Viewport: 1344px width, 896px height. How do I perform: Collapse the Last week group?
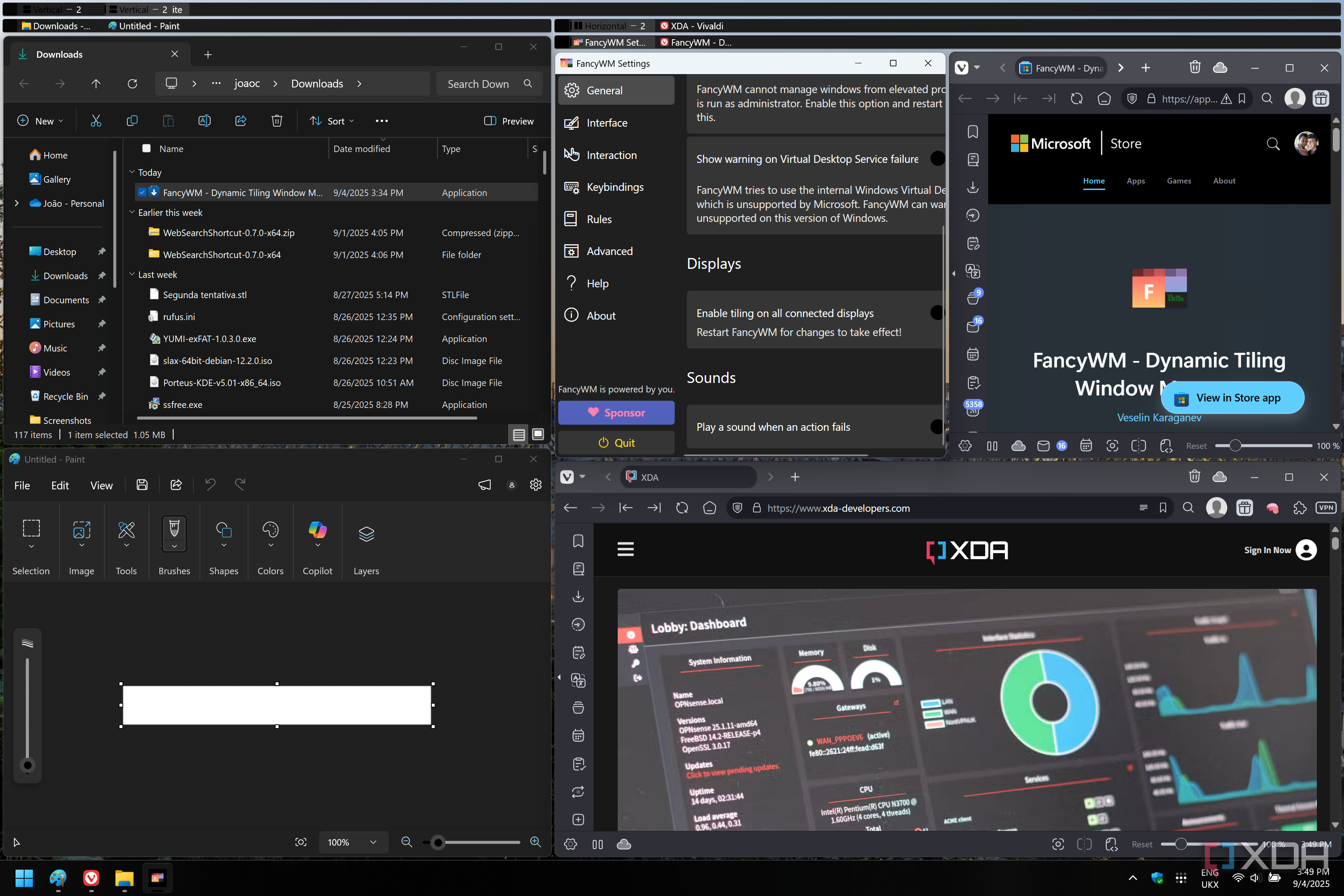[x=132, y=274]
